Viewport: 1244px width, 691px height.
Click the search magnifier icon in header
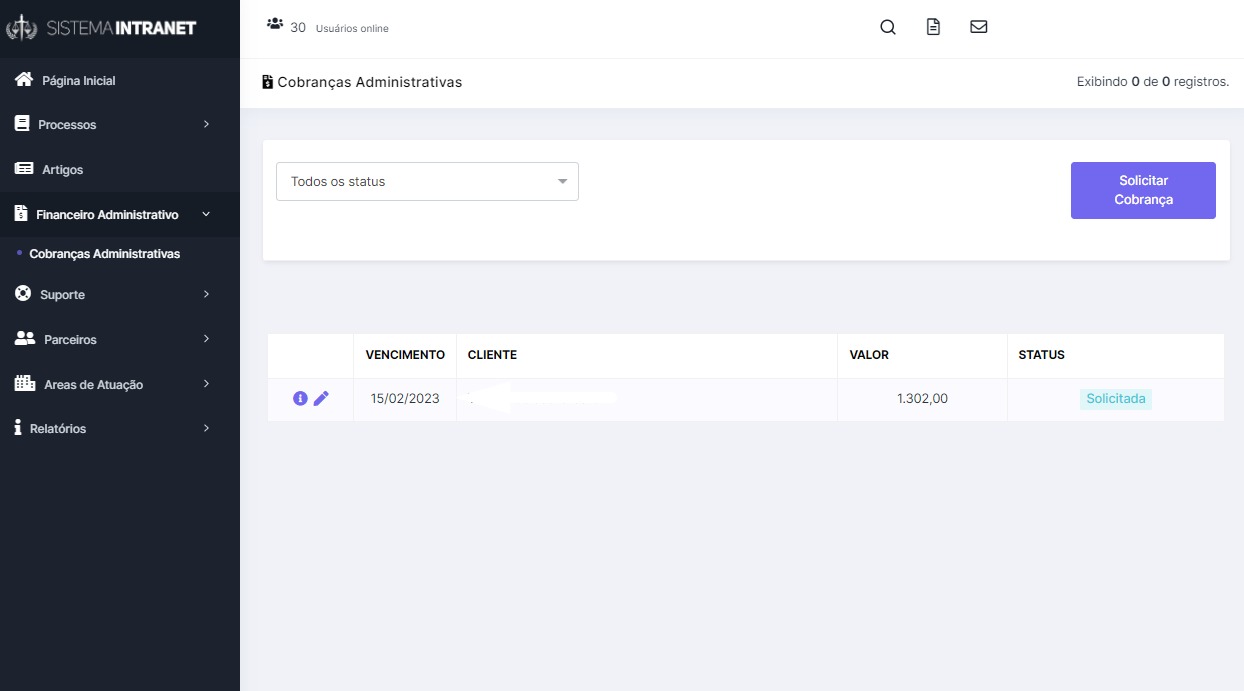click(x=887, y=28)
